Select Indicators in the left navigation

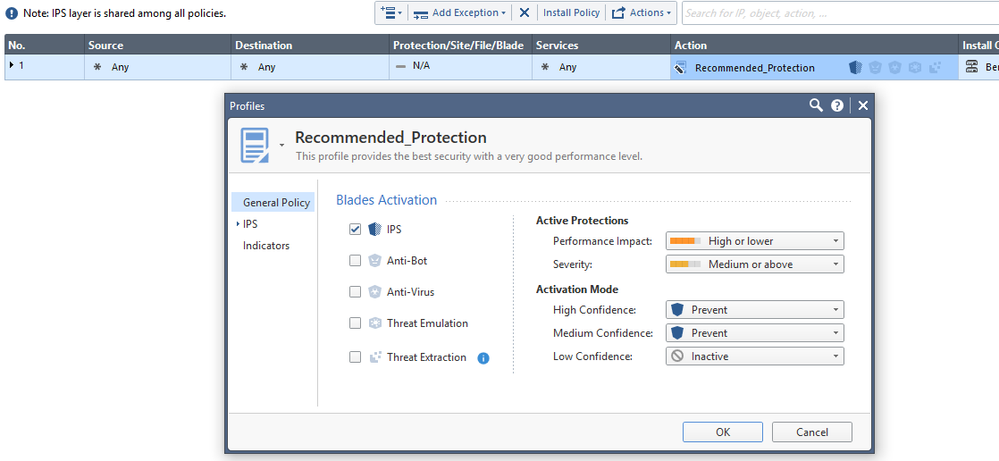point(266,246)
